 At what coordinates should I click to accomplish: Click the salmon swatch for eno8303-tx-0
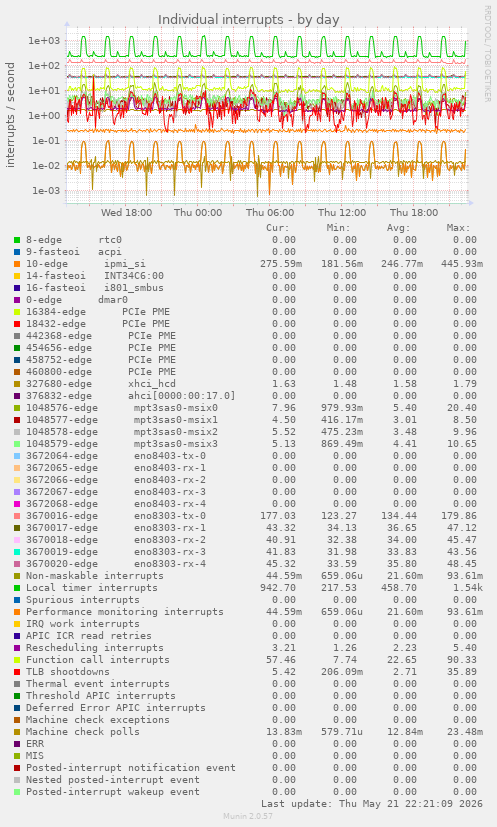pos(17,516)
